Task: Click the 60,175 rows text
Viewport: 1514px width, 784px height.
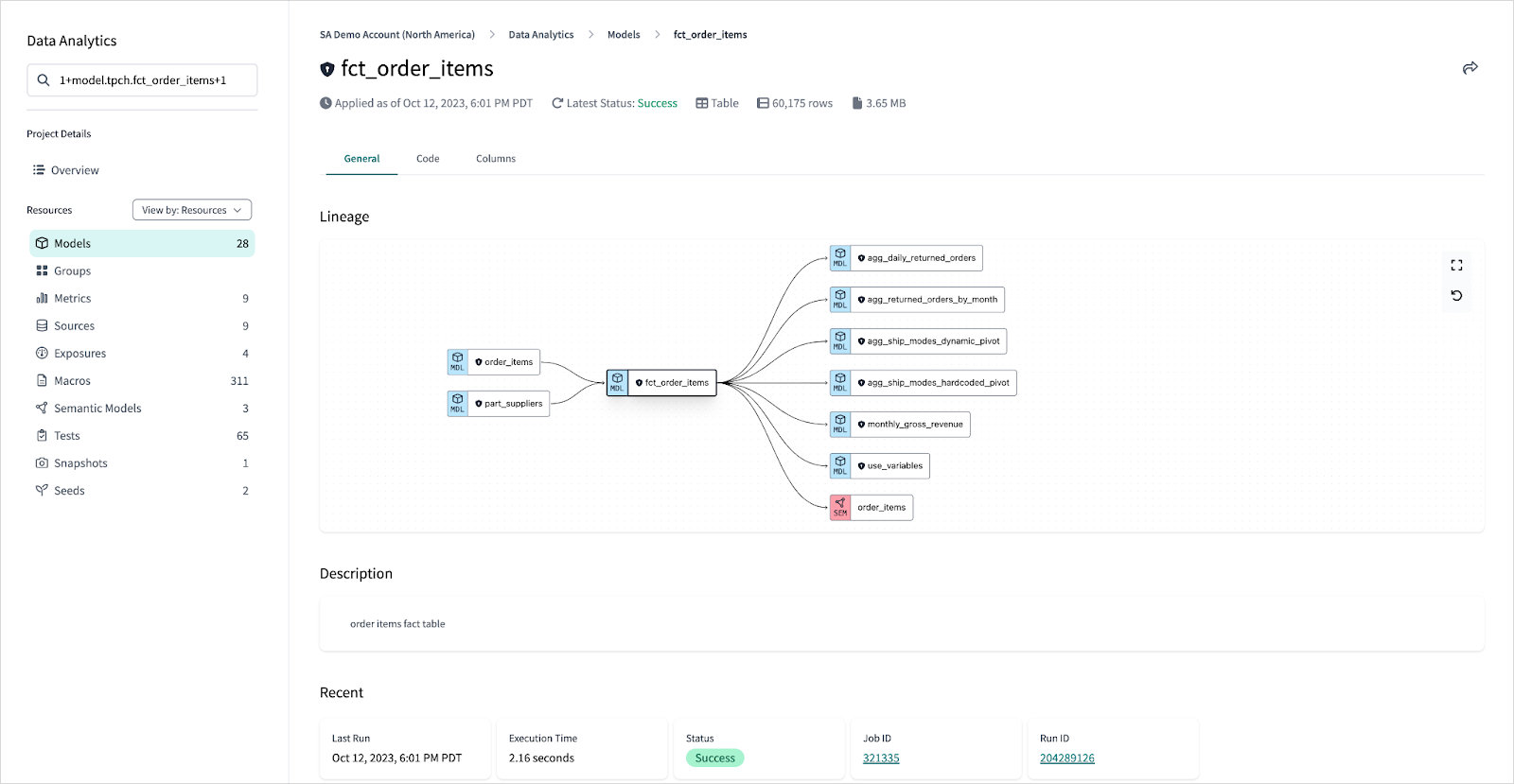Action: pyautogui.click(x=802, y=103)
